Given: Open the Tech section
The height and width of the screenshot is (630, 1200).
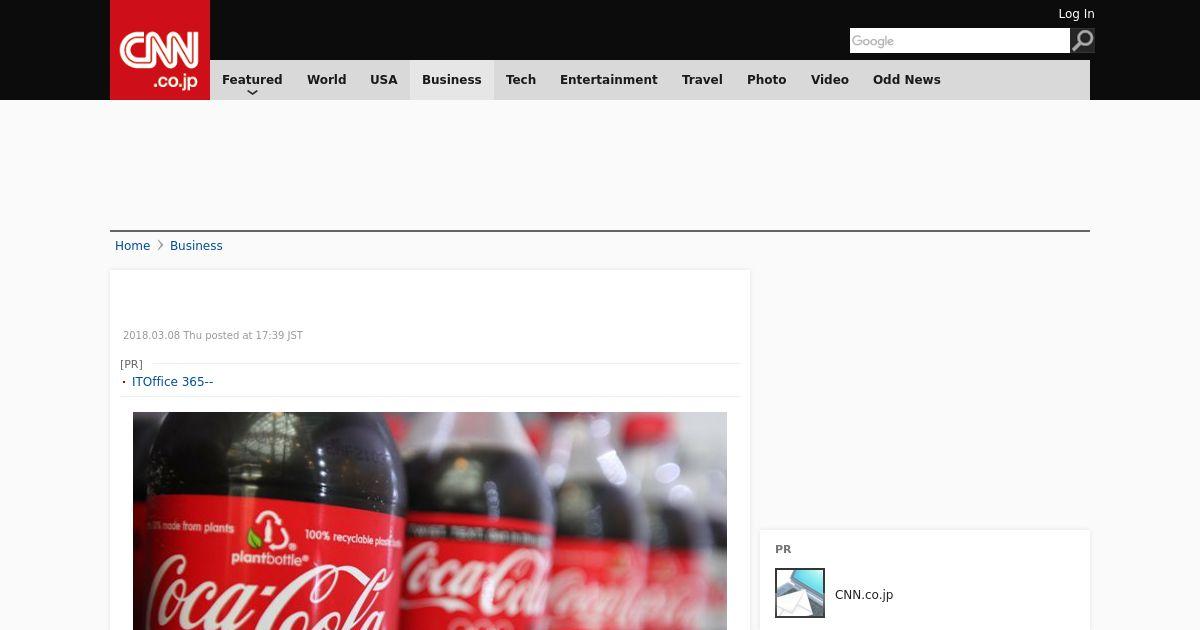Looking at the screenshot, I should pos(521,80).
